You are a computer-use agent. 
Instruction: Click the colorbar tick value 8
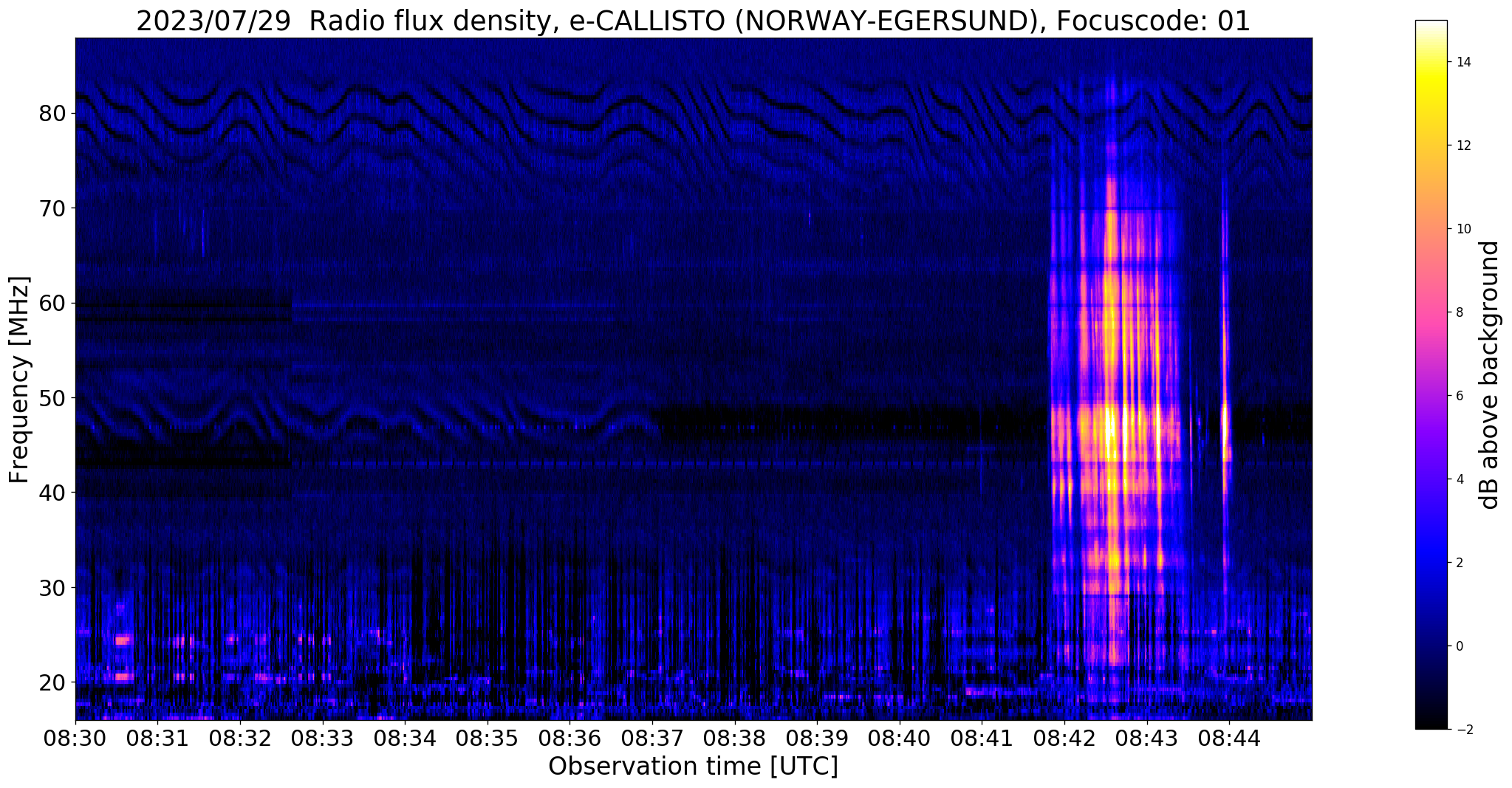1459,312
